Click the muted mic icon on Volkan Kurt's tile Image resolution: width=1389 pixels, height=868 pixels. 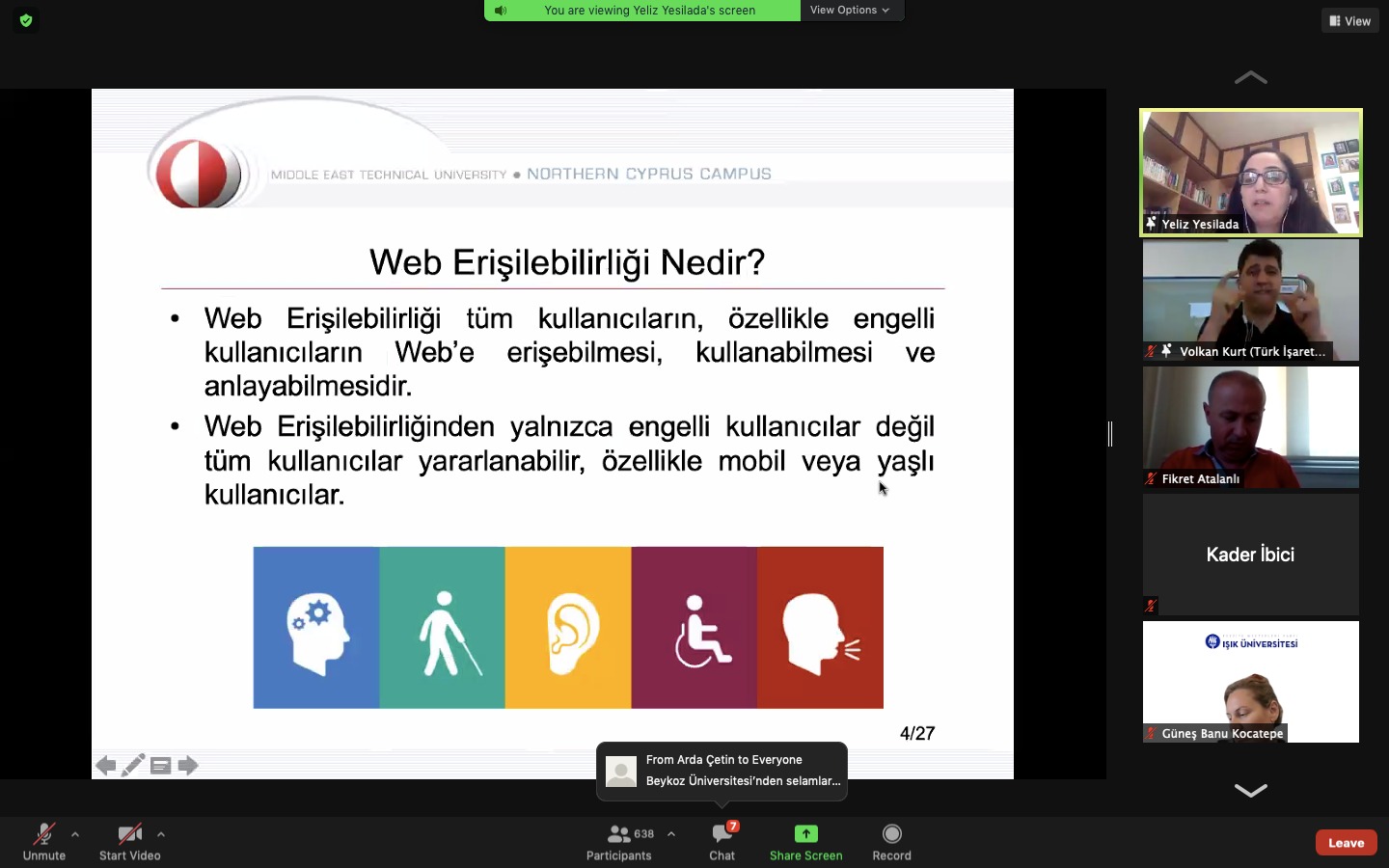[1151, 351]
